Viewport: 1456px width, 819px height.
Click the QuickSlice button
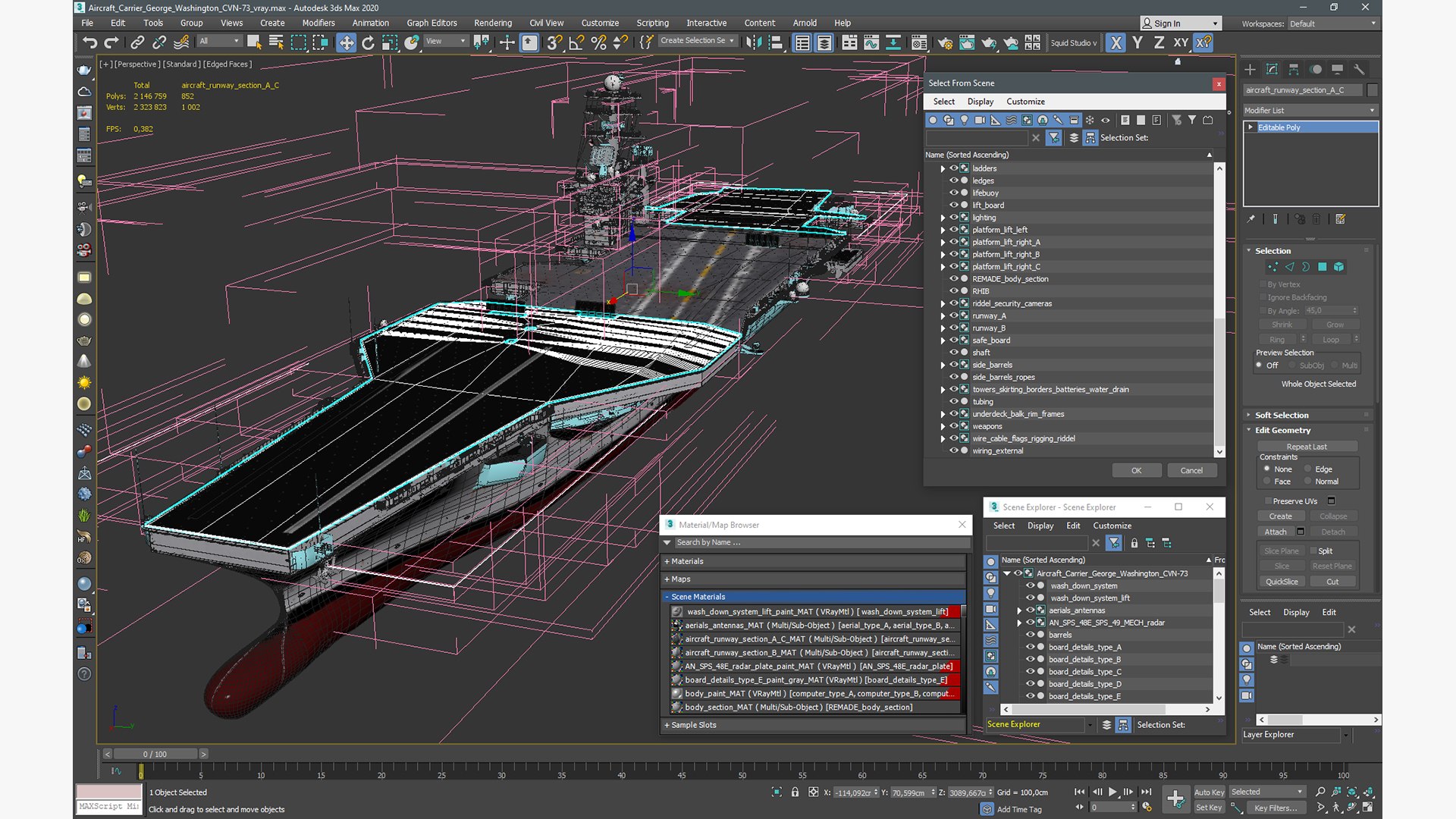(1281, 582)
